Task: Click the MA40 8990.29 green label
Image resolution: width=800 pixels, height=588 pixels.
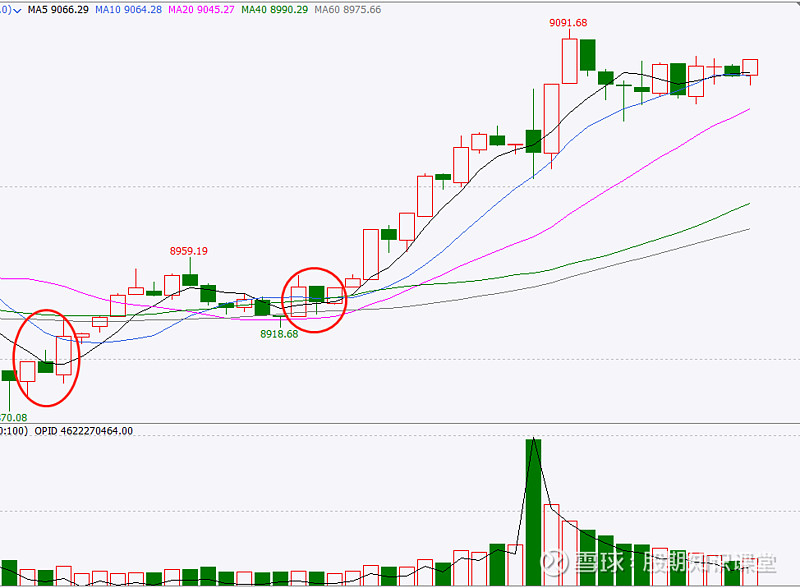Action: pyautogui.click(x=275, y=9)
